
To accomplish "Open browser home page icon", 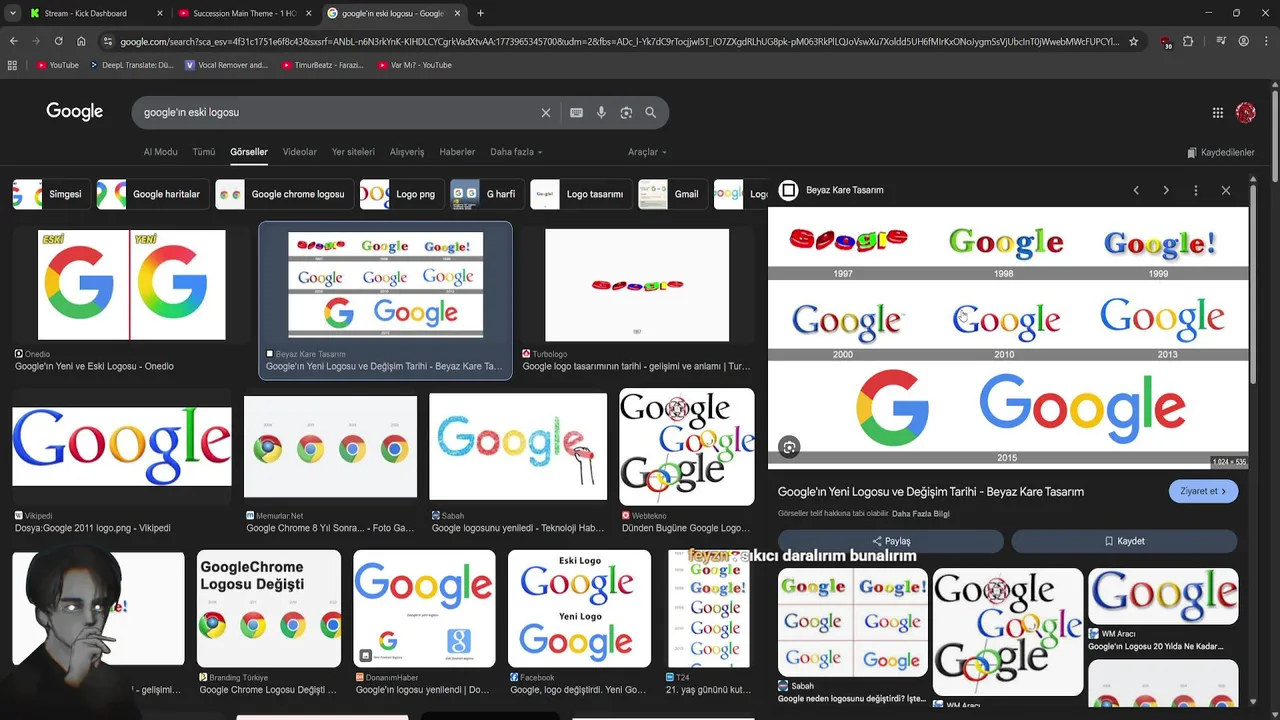I will [x=81, y=41].
